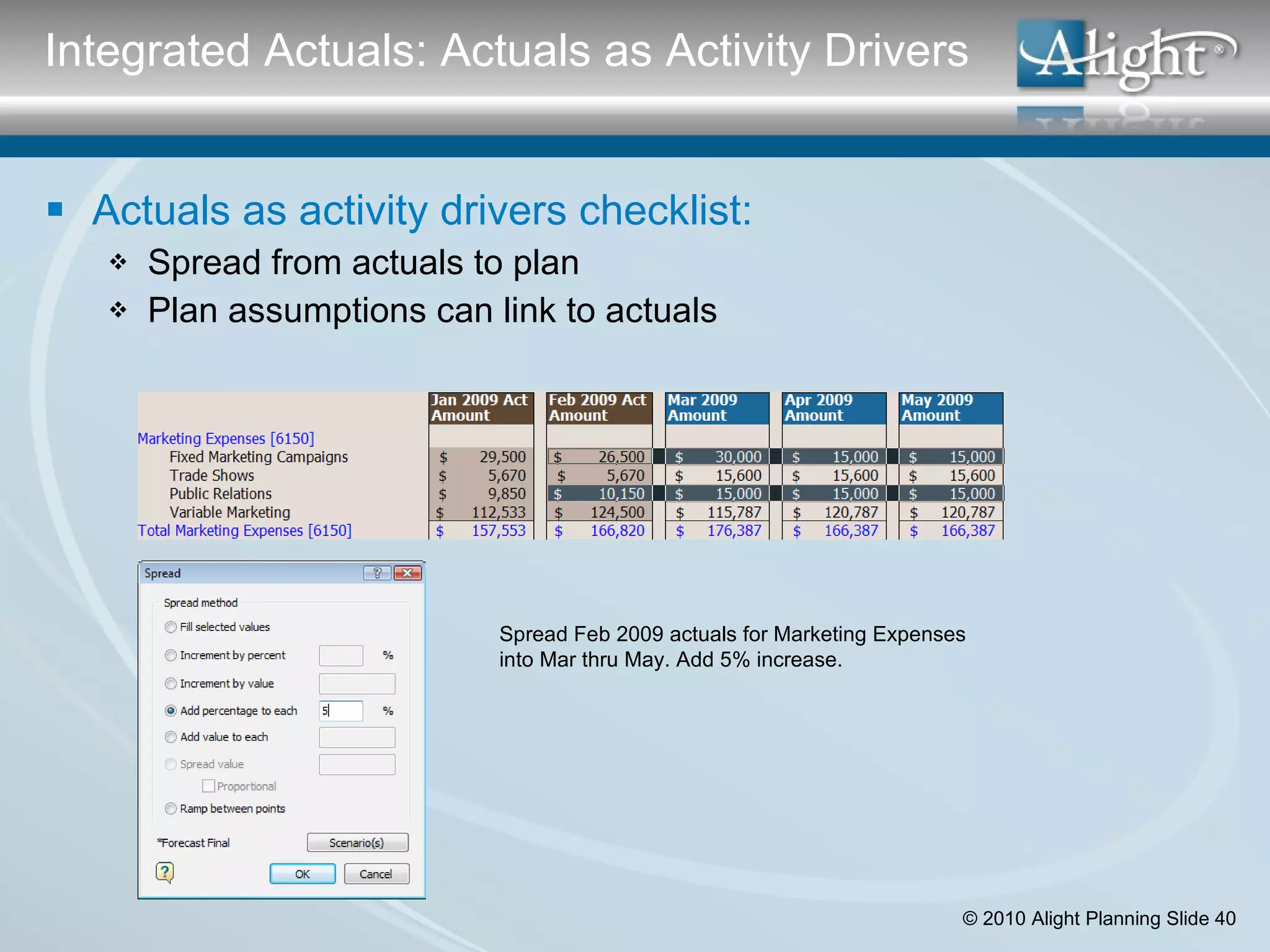1270x952 pixels.
Task: Click the *Forecast Final scenario label
Action: point(193,843)
